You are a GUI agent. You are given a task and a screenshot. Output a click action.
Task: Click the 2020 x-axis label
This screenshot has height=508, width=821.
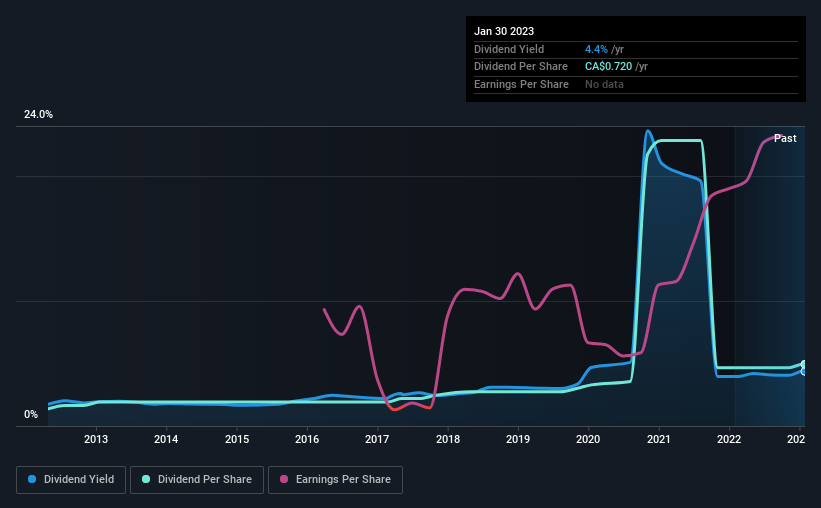(588, 439)
